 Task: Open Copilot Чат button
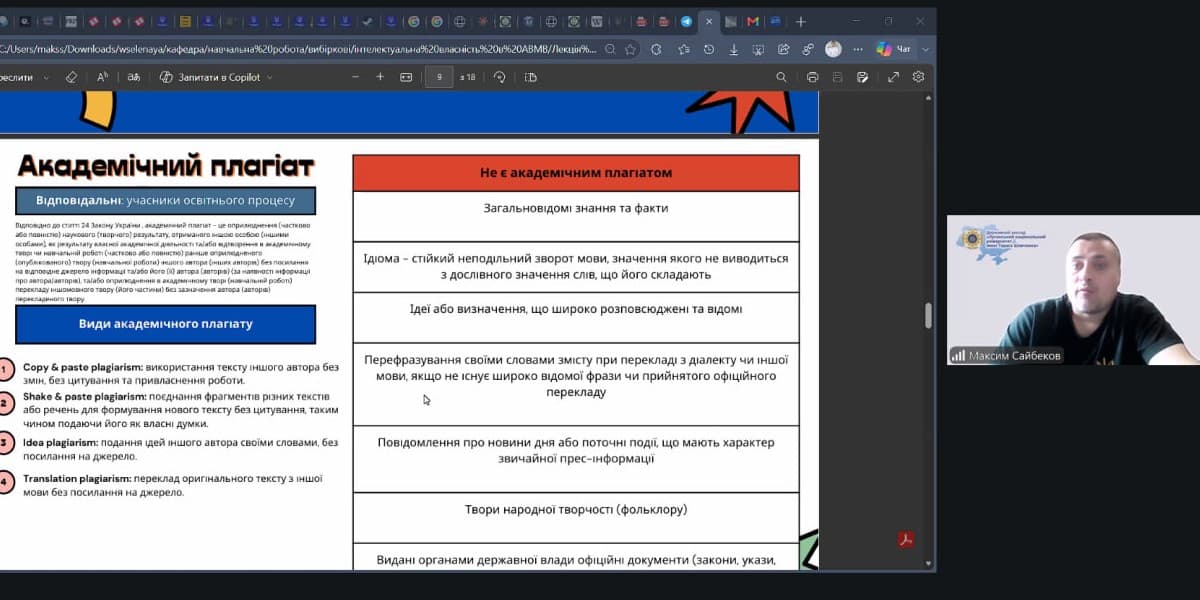coord(894,48)
